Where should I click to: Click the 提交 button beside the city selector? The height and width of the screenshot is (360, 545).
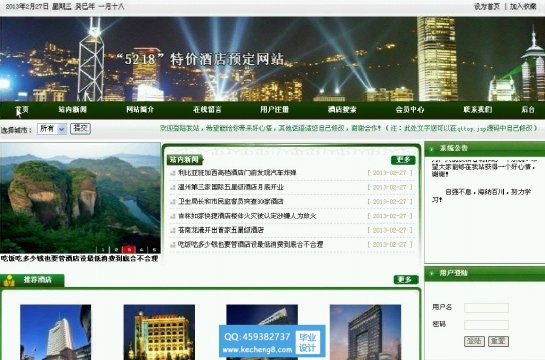coord(80,129)
